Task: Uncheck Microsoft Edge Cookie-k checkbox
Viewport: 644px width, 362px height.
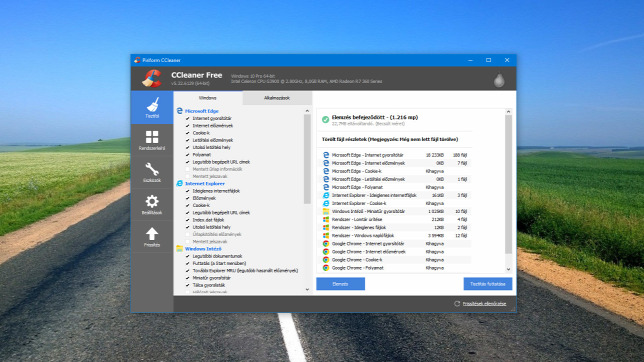Action: pyautogui.click(x=188, y=133)
